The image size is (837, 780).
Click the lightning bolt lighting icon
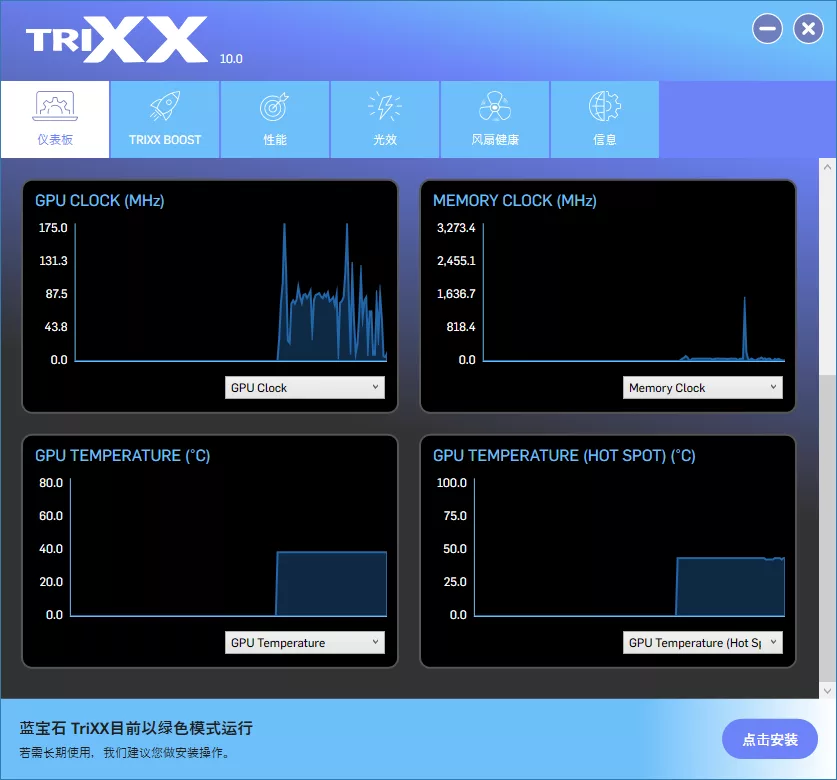click(385, 106)
